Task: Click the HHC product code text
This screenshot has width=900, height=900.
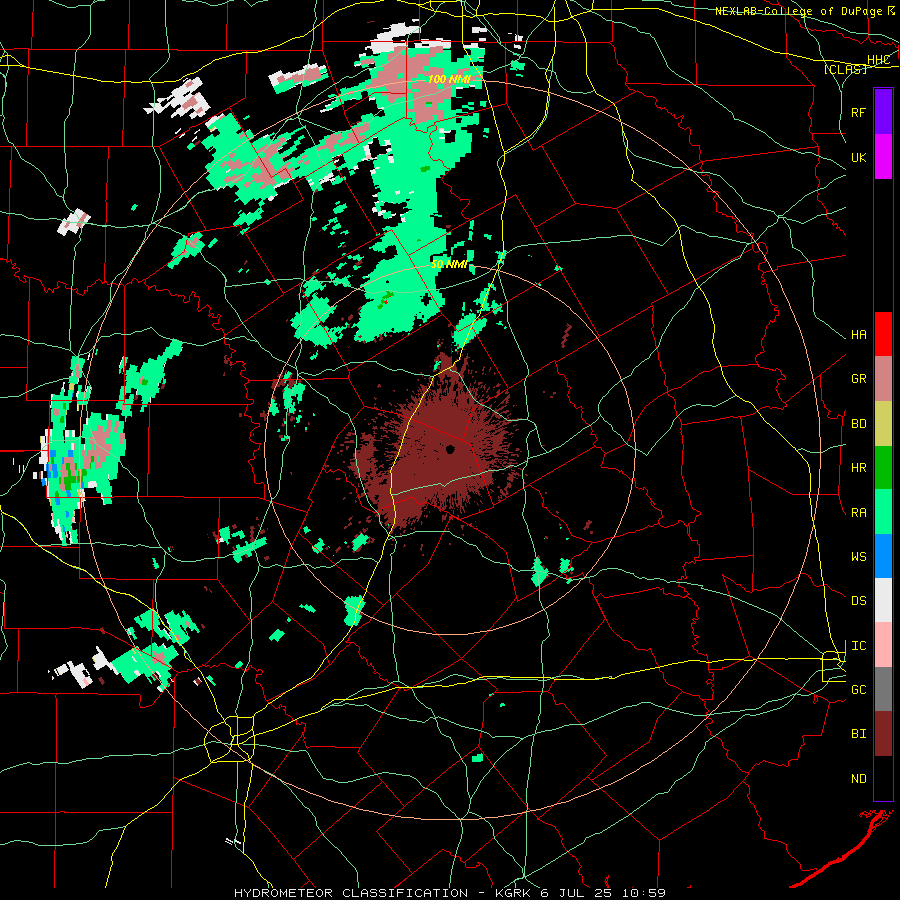Action: point(878,60)
